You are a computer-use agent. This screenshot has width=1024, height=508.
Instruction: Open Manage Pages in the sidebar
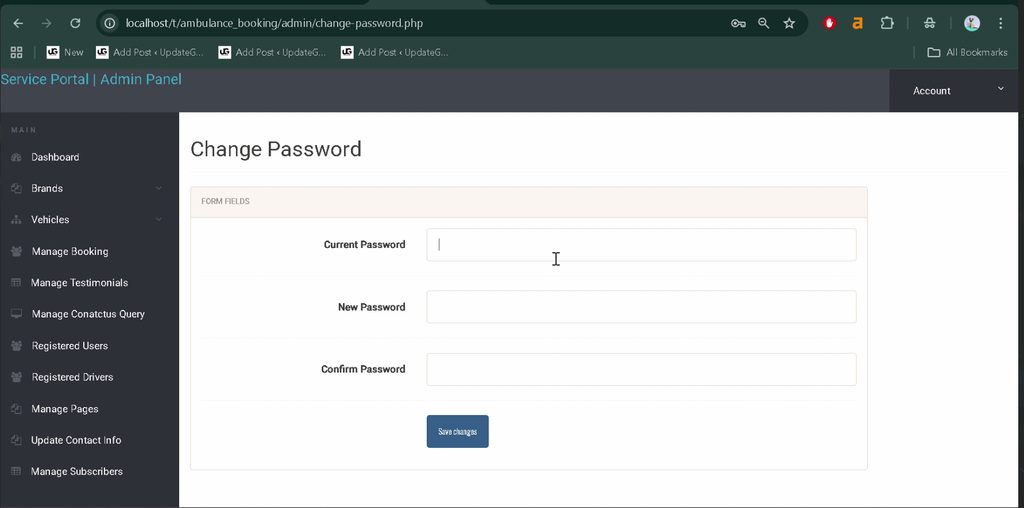click(x=65, y=409)
